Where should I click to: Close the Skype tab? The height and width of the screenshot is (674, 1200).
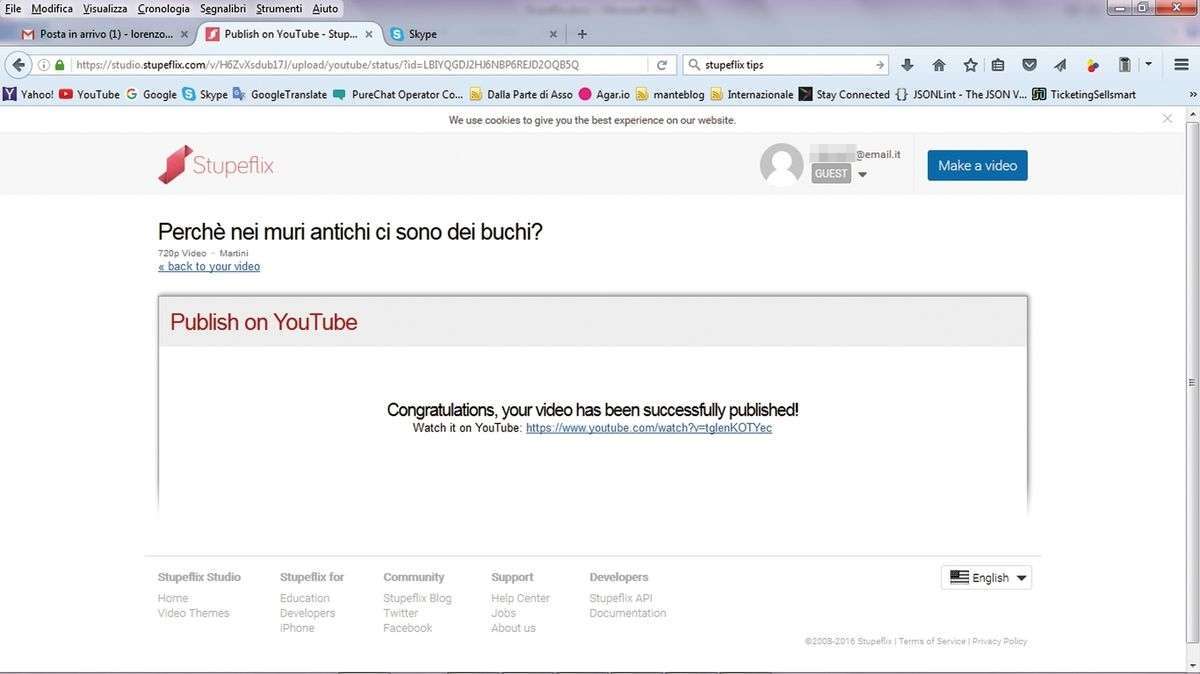point(553,34)
